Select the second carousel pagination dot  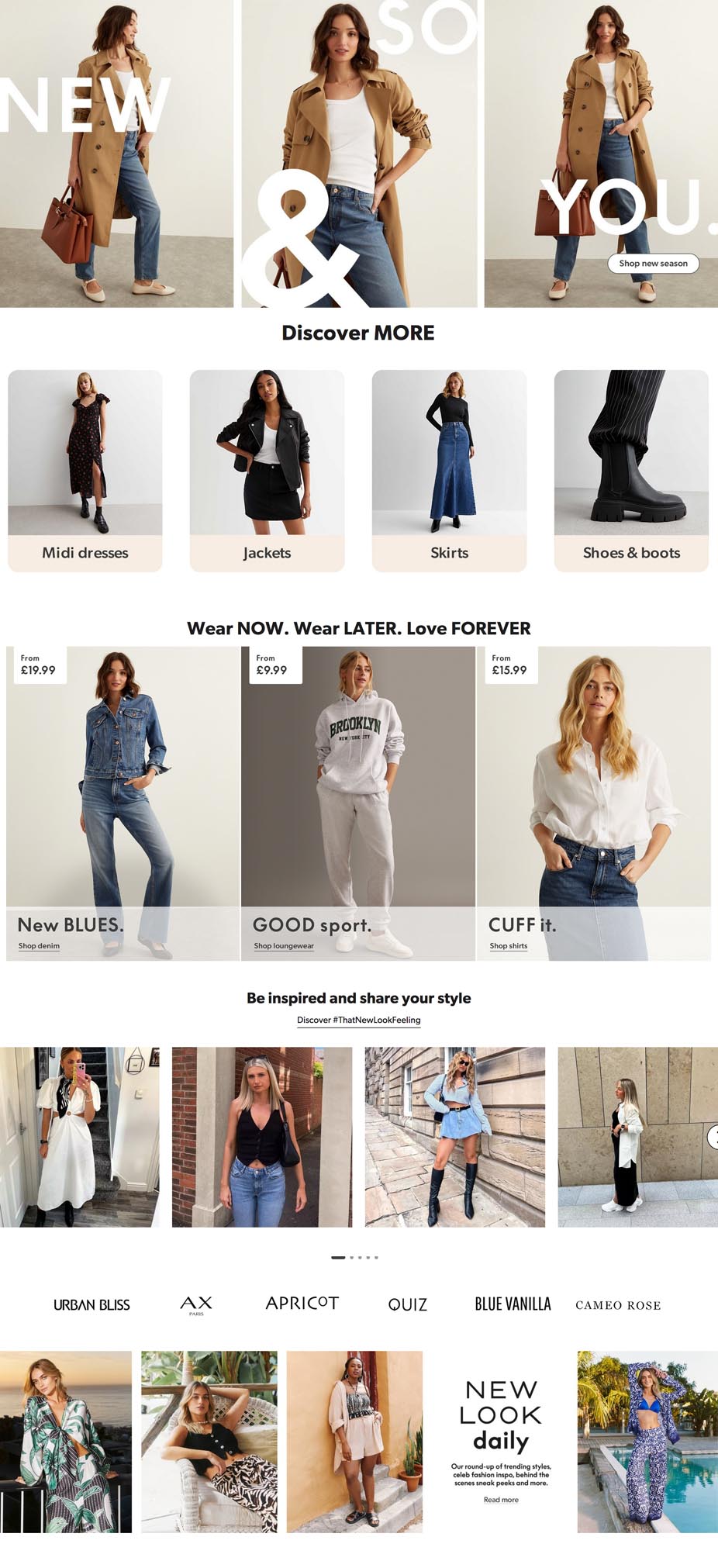click(351, 1257)
